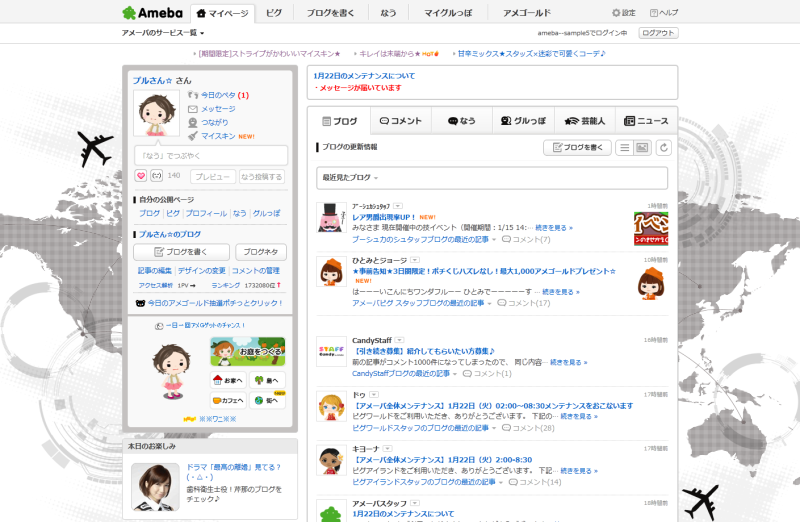This screenshot has width=800, height=522.
Task: Switch to the 芸能人 tab
Action: (585, 121)
